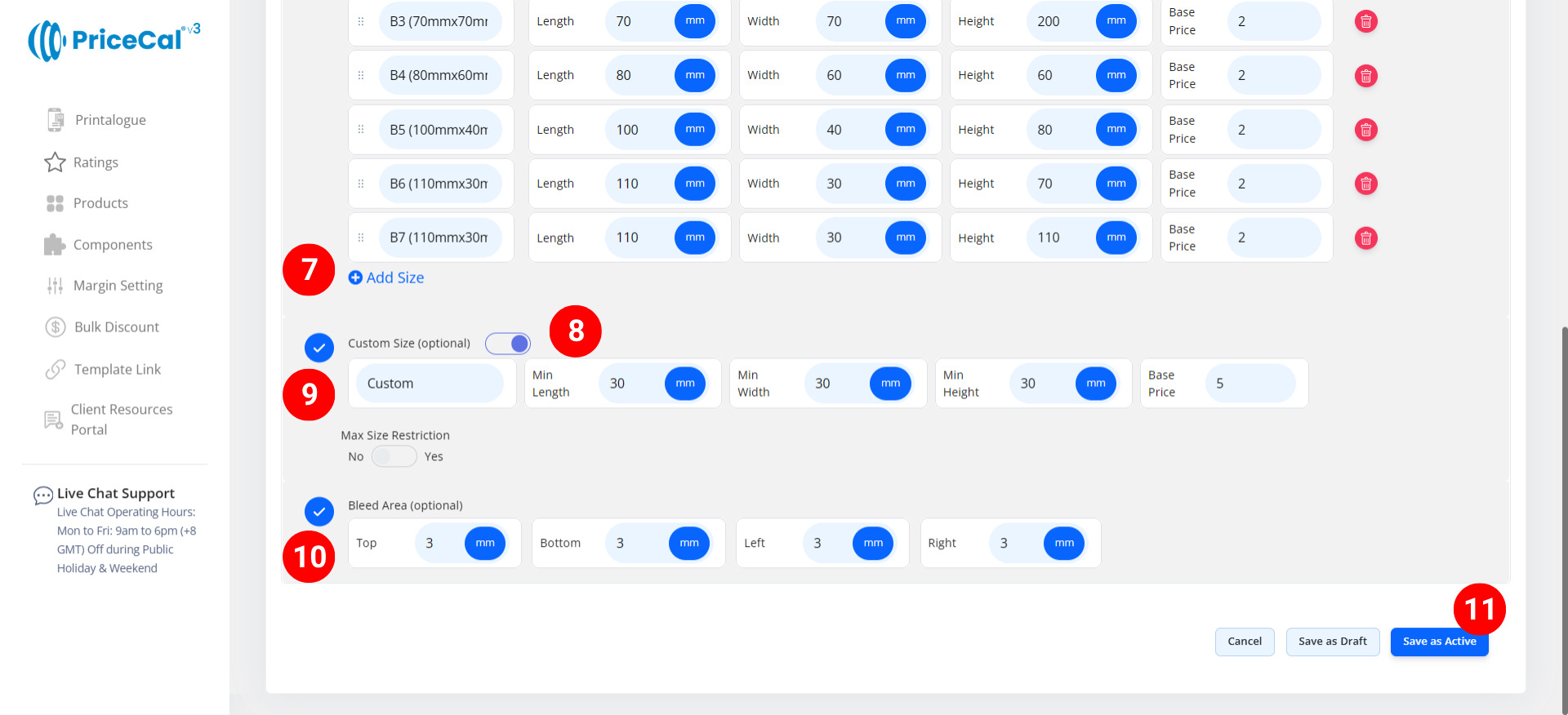Delete the B5 size row
Image resolution: width=1568 pixels, height=715 pixels.
point(1365,130)
